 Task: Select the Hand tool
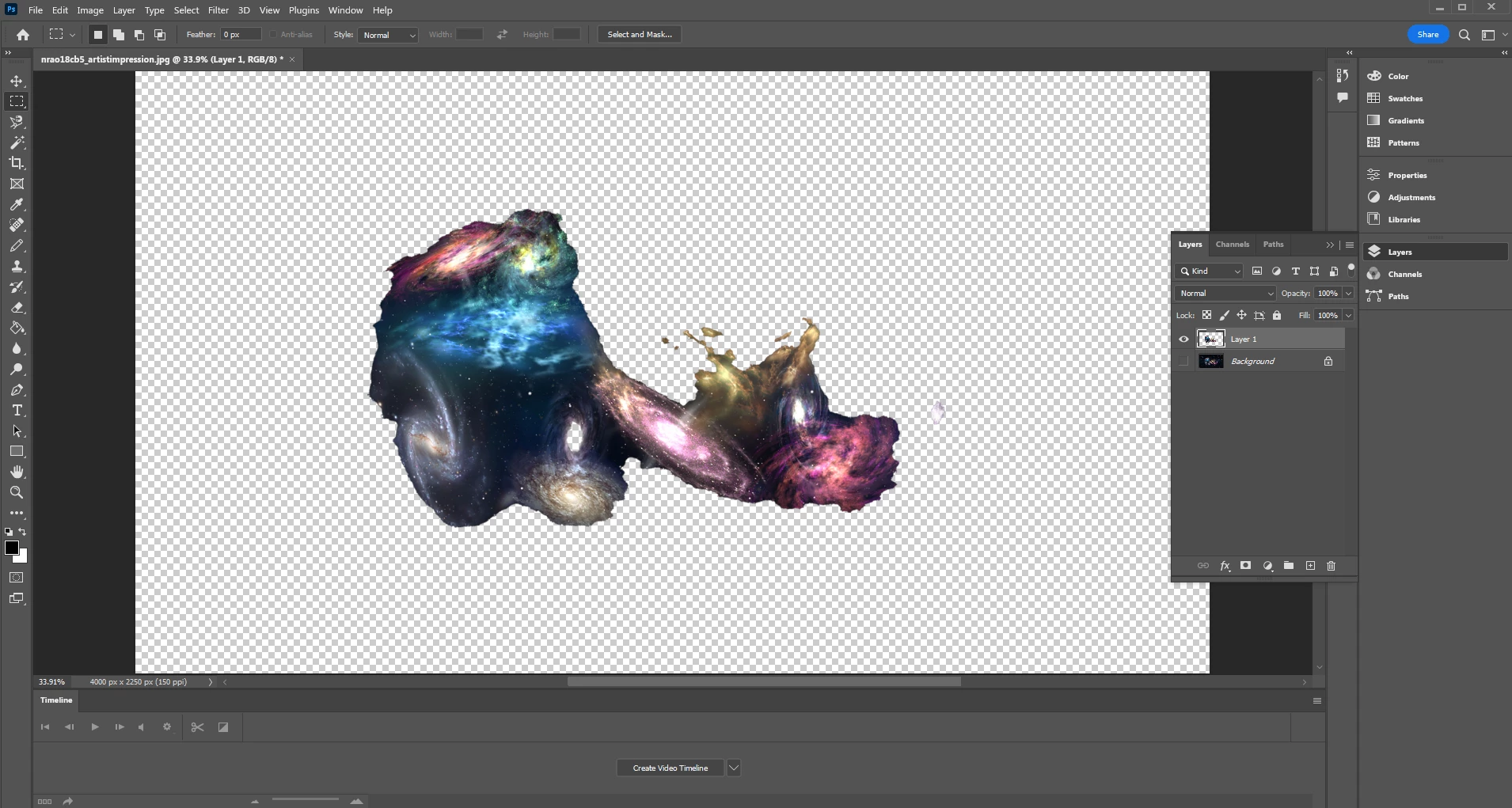tap(17, 472)
